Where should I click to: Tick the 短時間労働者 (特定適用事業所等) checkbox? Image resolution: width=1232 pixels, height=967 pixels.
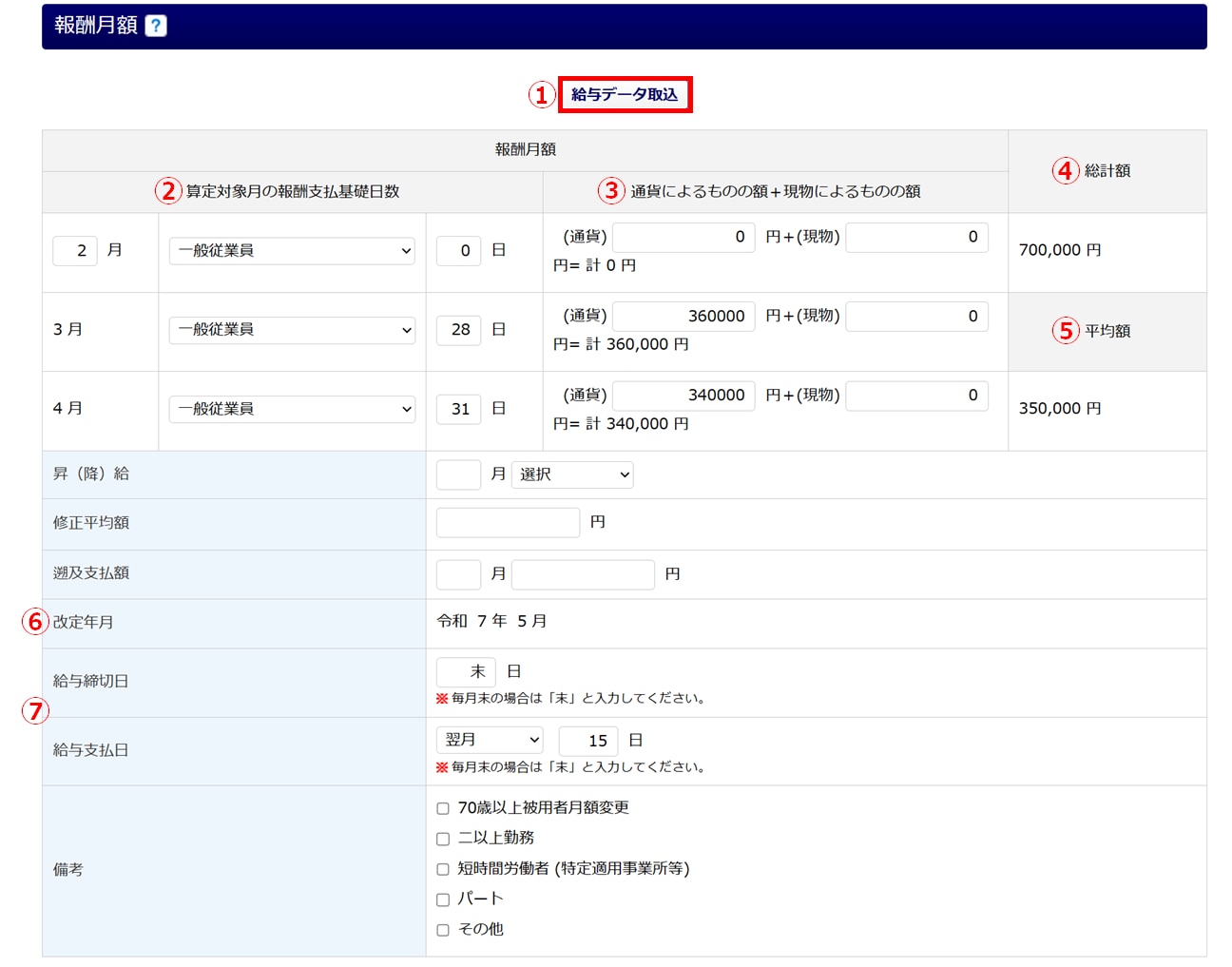pyautogui.click(x=443, y=869)
